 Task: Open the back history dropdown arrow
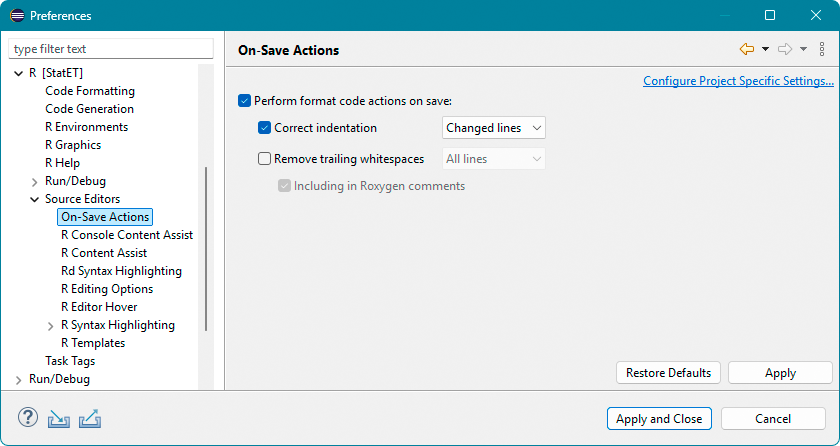click(x=765, y=49)
